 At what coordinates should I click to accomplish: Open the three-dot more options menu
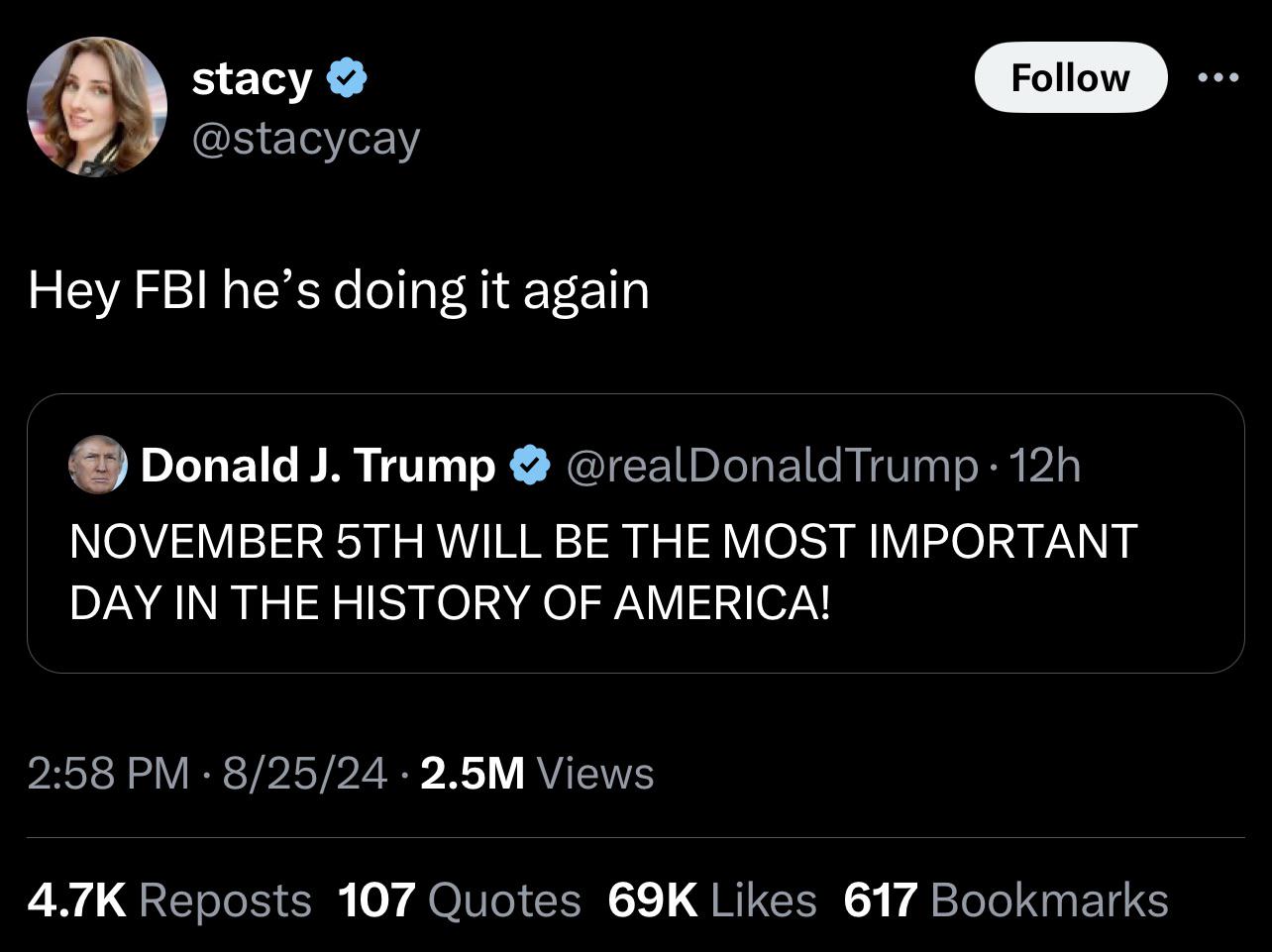point(1218,78)
